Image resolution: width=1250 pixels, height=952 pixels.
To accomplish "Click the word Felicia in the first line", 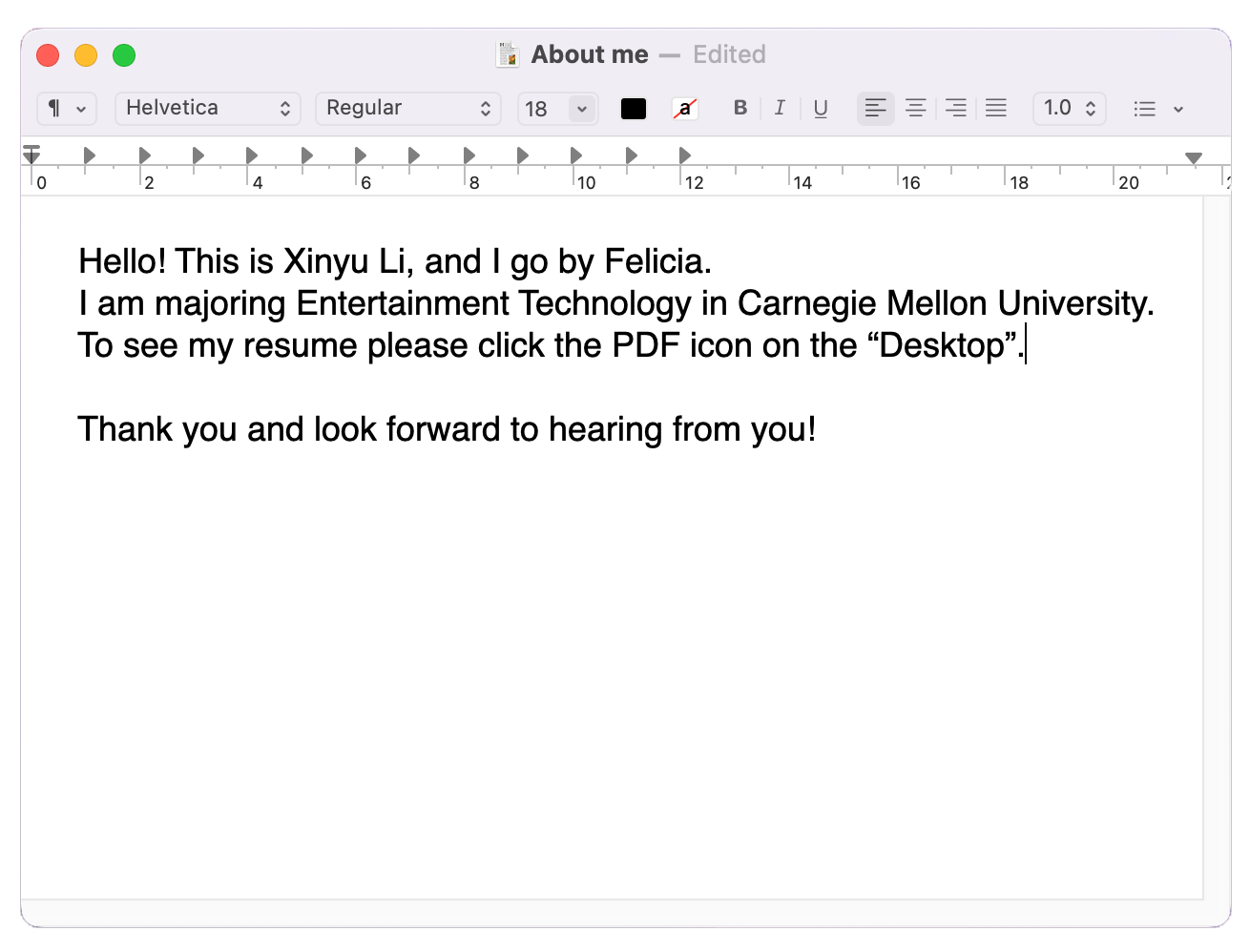I will point(655,261).
